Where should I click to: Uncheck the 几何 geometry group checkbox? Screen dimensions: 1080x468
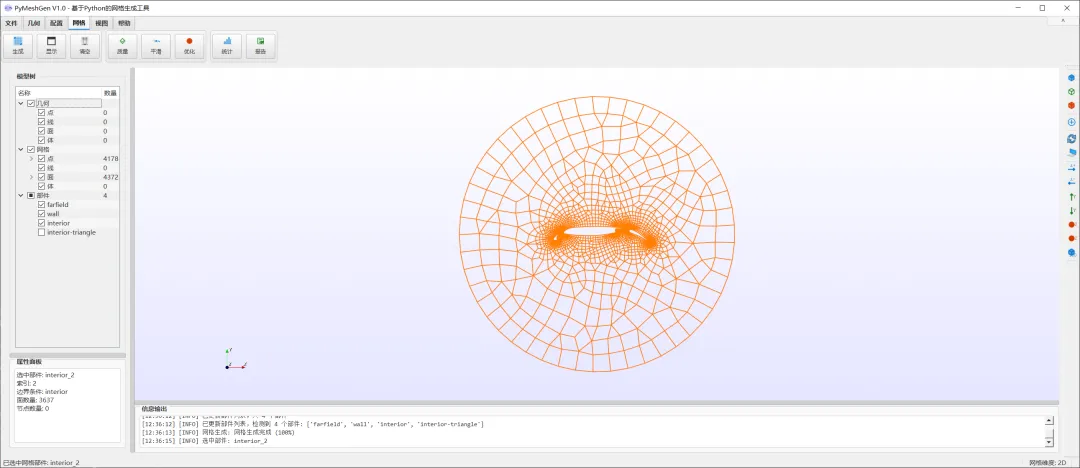tap(31, 103)
